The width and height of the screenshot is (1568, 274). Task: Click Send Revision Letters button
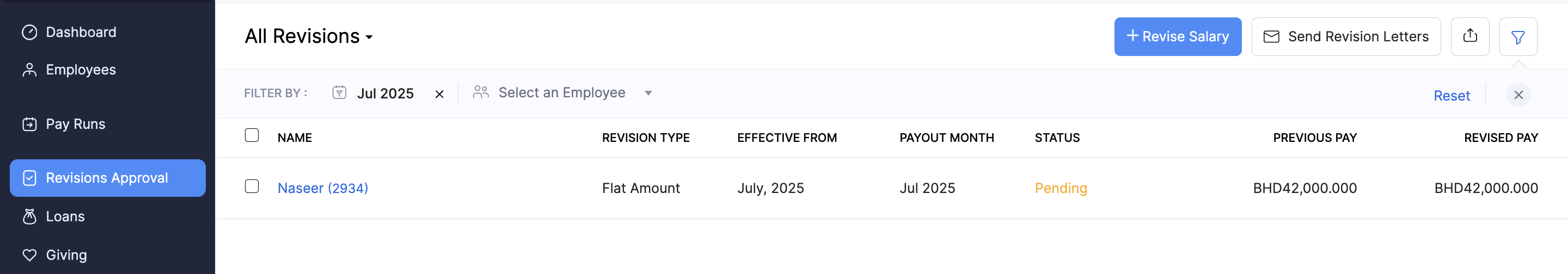[1345, 36]
